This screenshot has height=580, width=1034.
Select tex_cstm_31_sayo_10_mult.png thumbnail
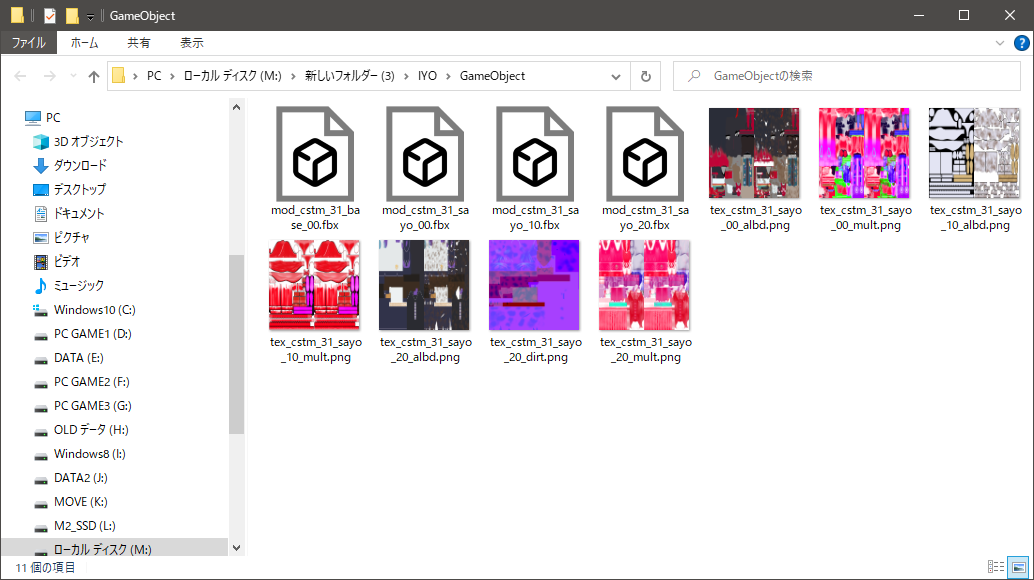pos(315,285)
